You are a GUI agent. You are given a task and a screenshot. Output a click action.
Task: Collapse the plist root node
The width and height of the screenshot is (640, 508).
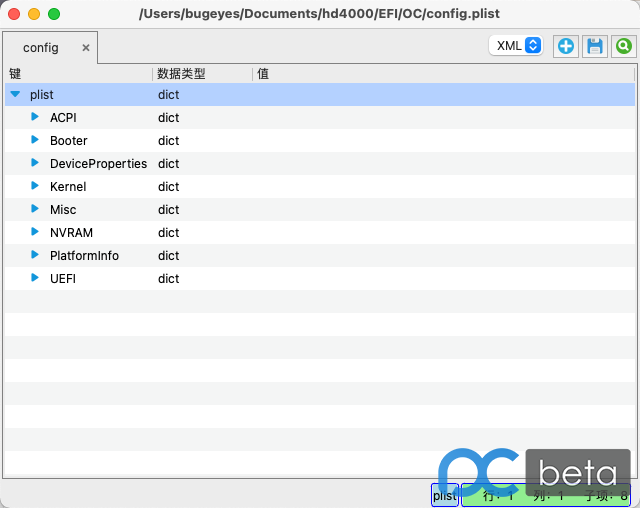click(x=15, y=94)
